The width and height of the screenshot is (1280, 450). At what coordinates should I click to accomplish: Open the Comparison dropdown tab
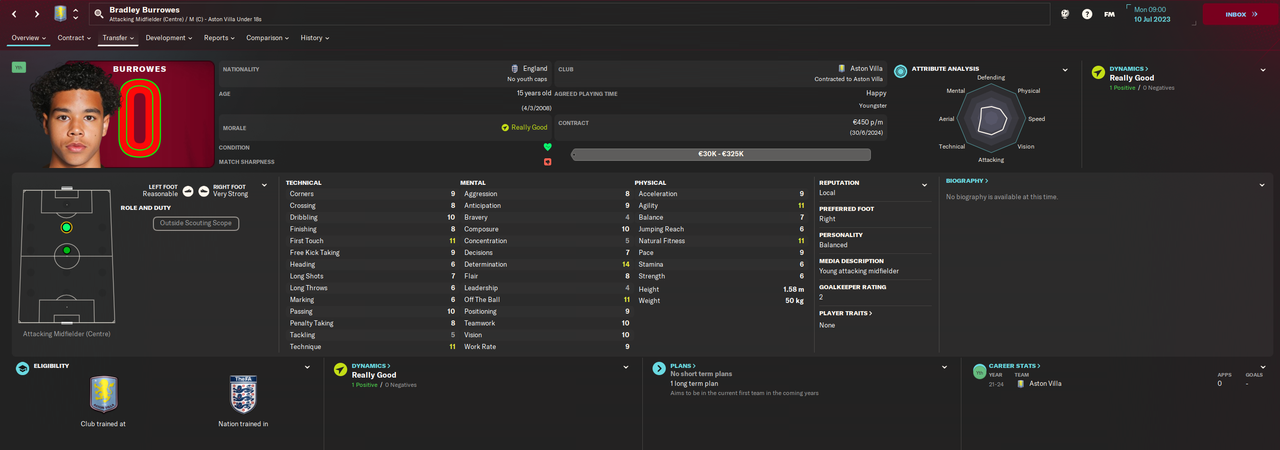(x=268, y=38)
